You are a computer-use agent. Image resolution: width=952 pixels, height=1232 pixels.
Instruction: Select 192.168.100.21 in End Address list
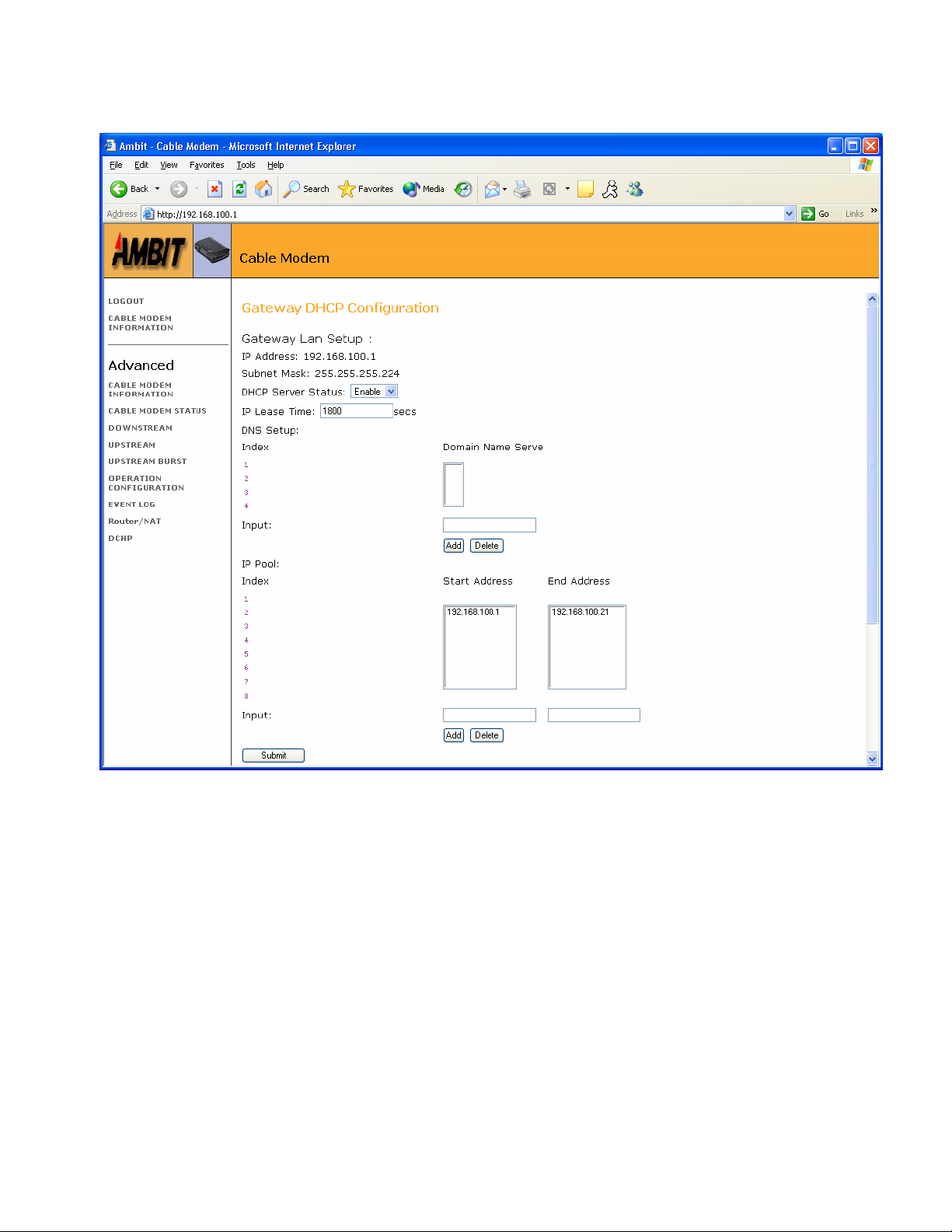(x=581, y=612)
